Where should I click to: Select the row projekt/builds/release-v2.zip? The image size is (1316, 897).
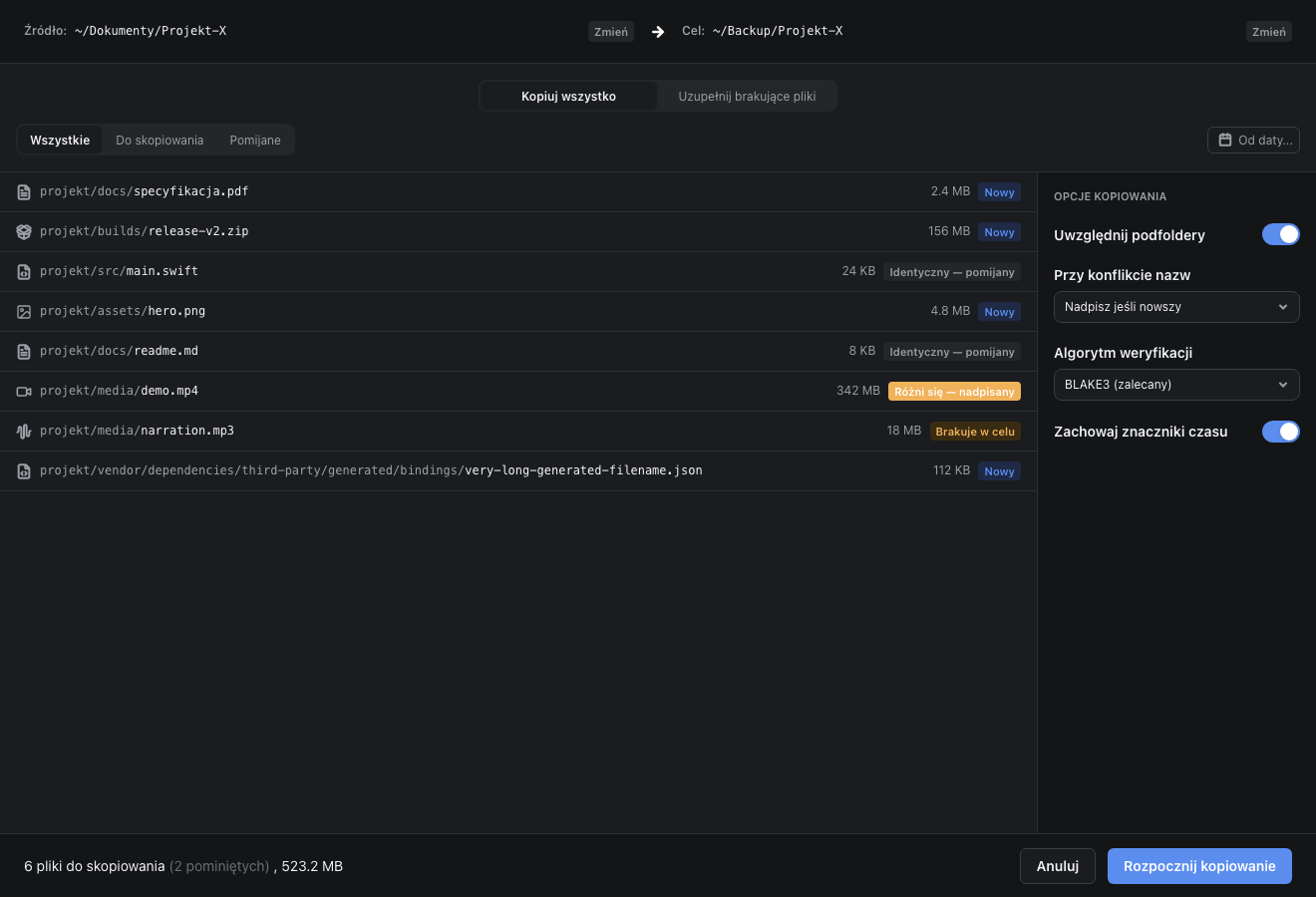pyautogui.click(x=518, y=232)
